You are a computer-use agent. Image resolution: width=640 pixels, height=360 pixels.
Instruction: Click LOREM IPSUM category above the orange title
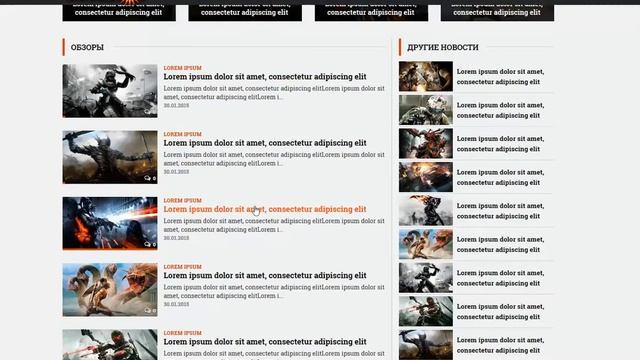(182, 200)
